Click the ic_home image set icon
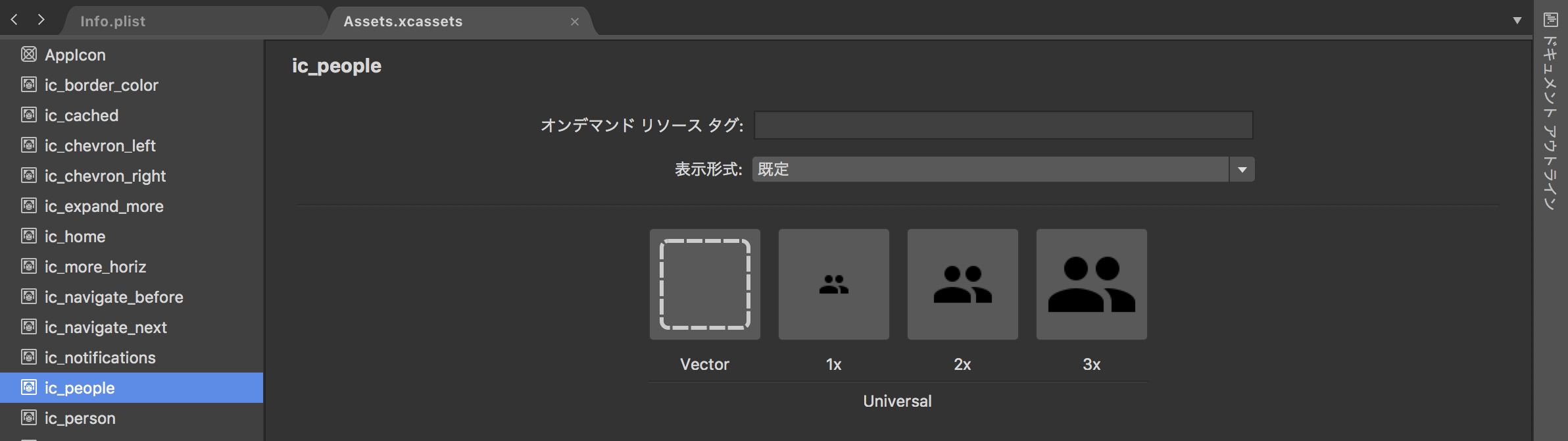Screen dimensions: 1568x441 tap(29, 236)
